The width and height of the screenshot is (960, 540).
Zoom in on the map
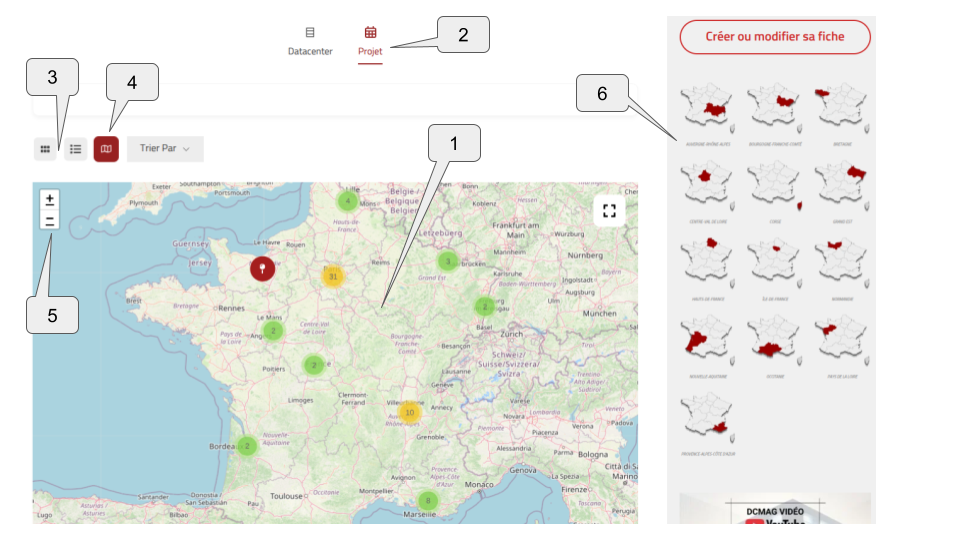tap(50, 200)
